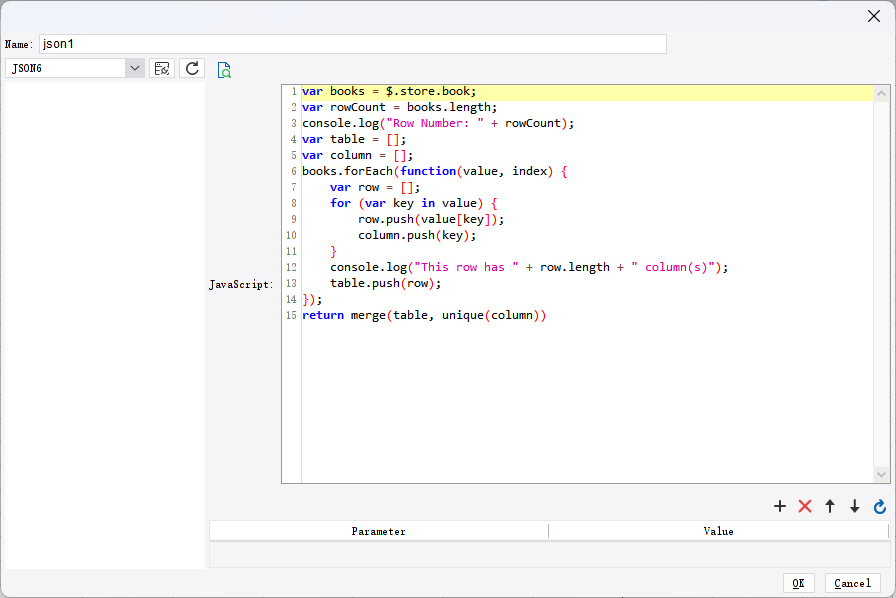Add a new parameter with the plus icon
Image resolution: width=896 pixels, height=598 pixels.
coord(780,507)
